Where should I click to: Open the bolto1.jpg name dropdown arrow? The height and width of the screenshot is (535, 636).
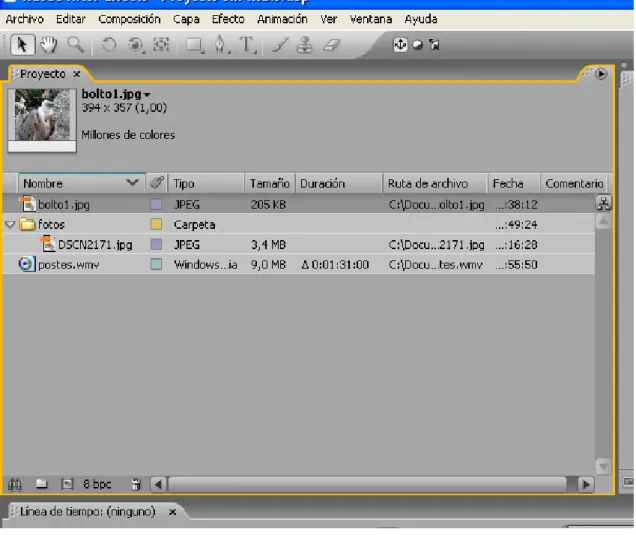pos(147,95)
